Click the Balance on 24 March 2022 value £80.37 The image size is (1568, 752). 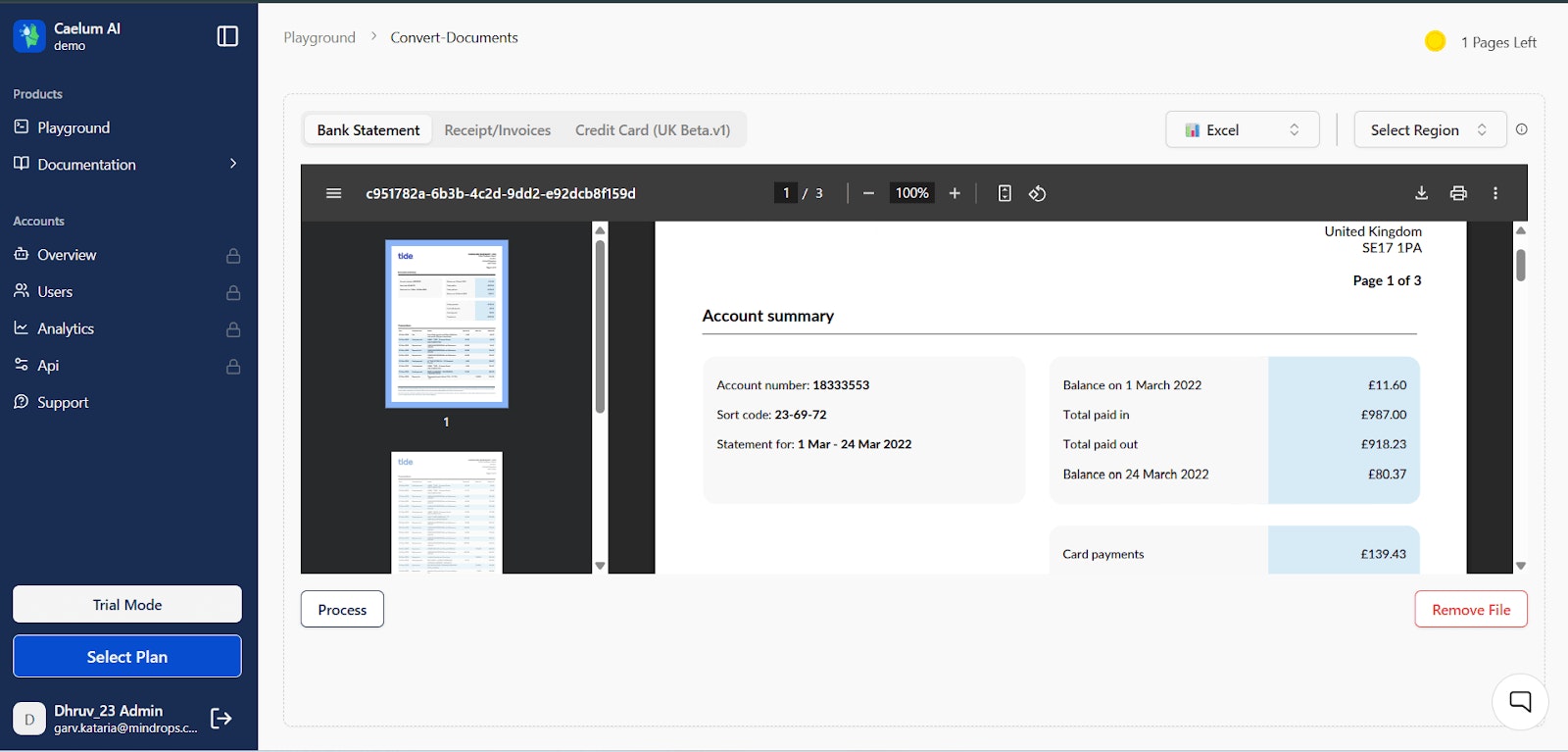[1388, 474]
